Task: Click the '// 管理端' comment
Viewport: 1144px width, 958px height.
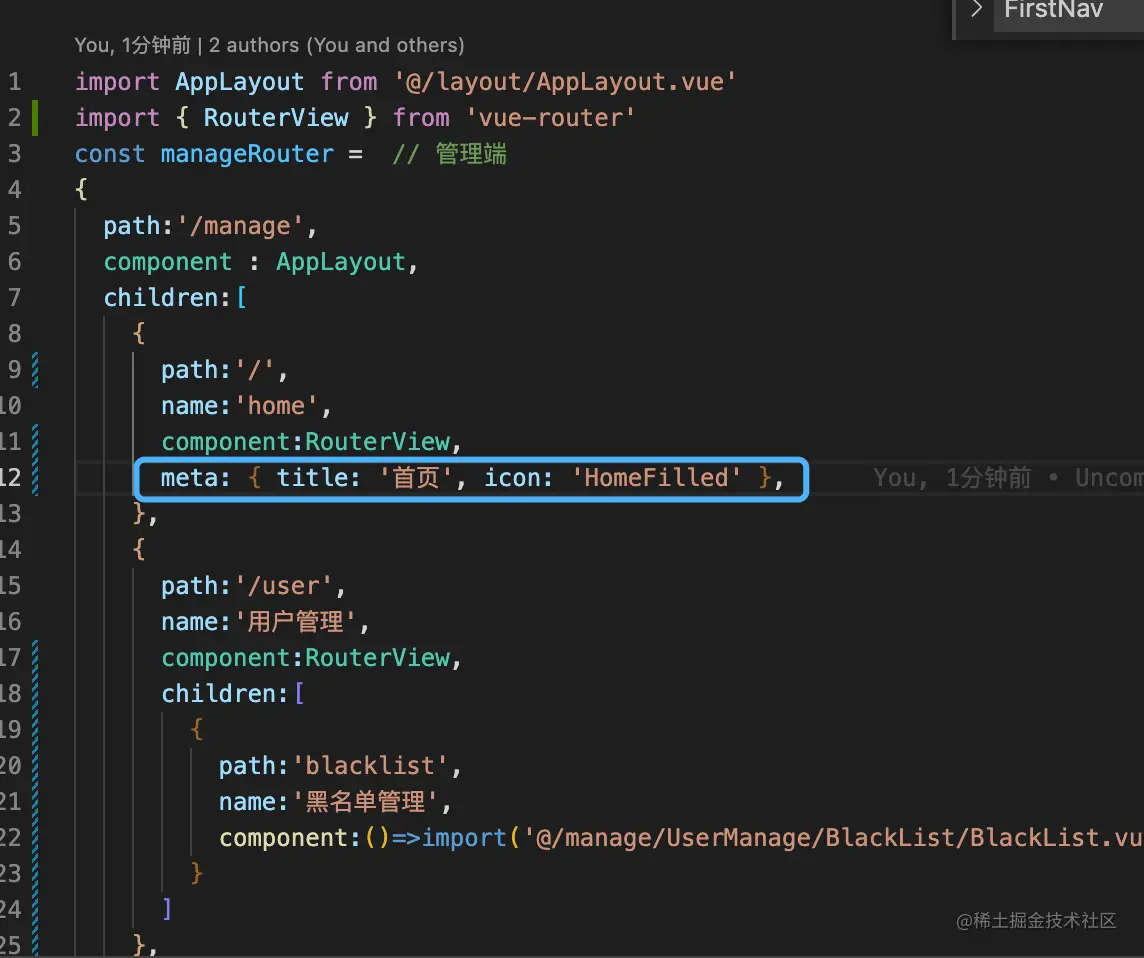Action: click(449, 154)
